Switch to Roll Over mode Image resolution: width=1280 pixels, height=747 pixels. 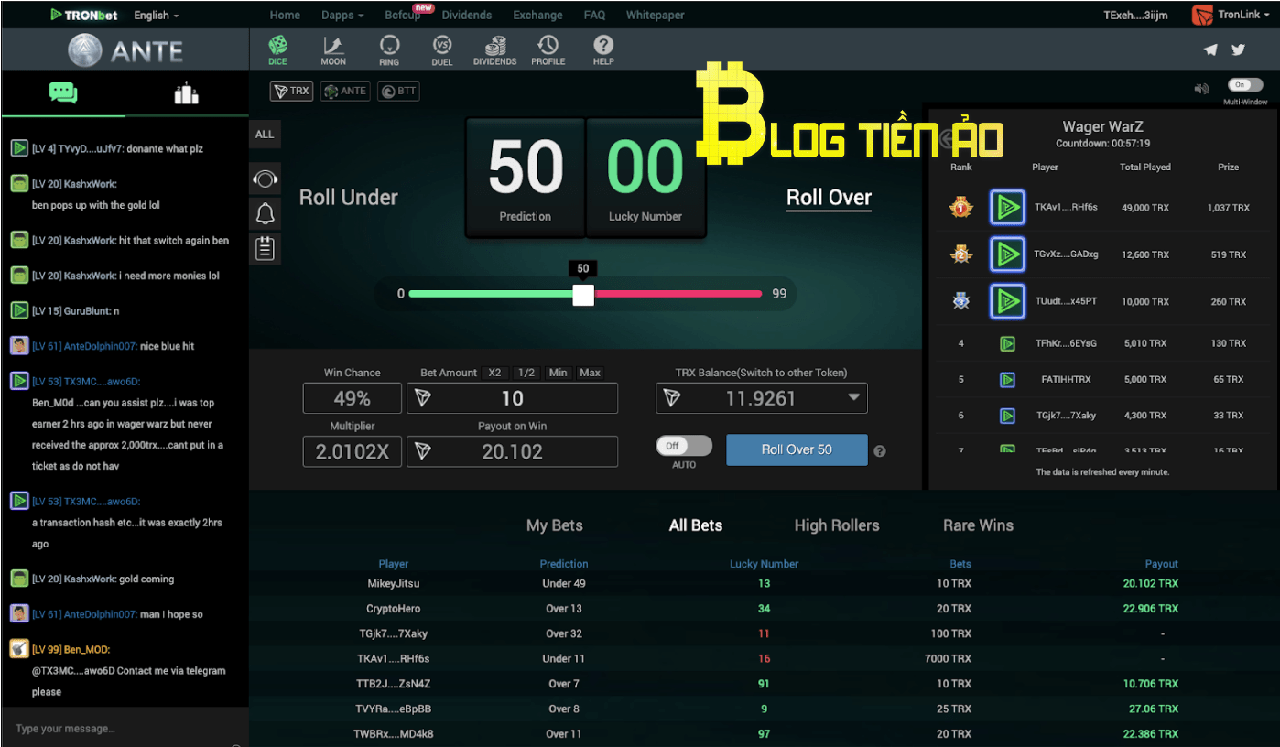coord(829,198)
